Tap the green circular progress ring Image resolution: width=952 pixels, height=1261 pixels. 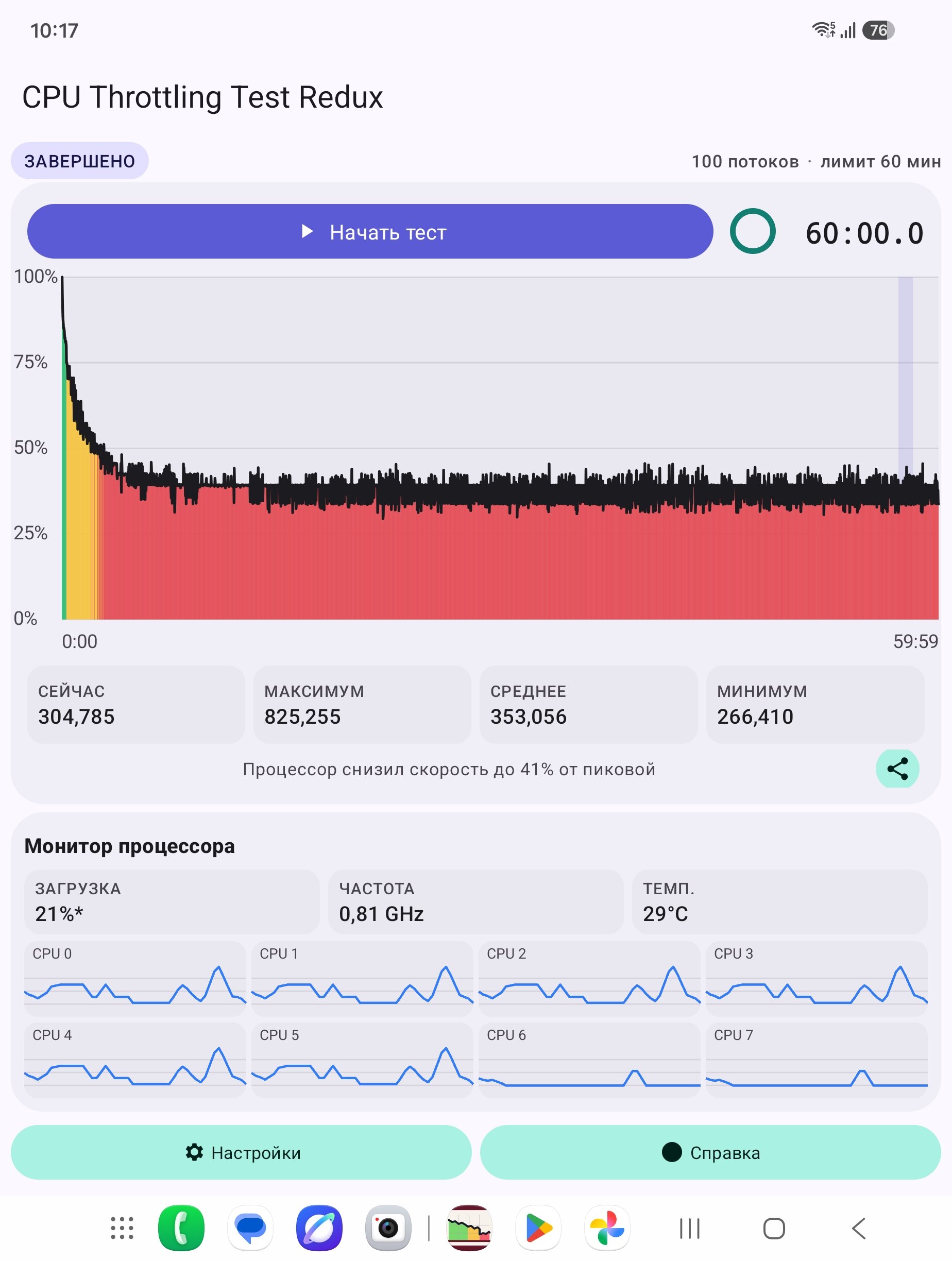[753, 231]
